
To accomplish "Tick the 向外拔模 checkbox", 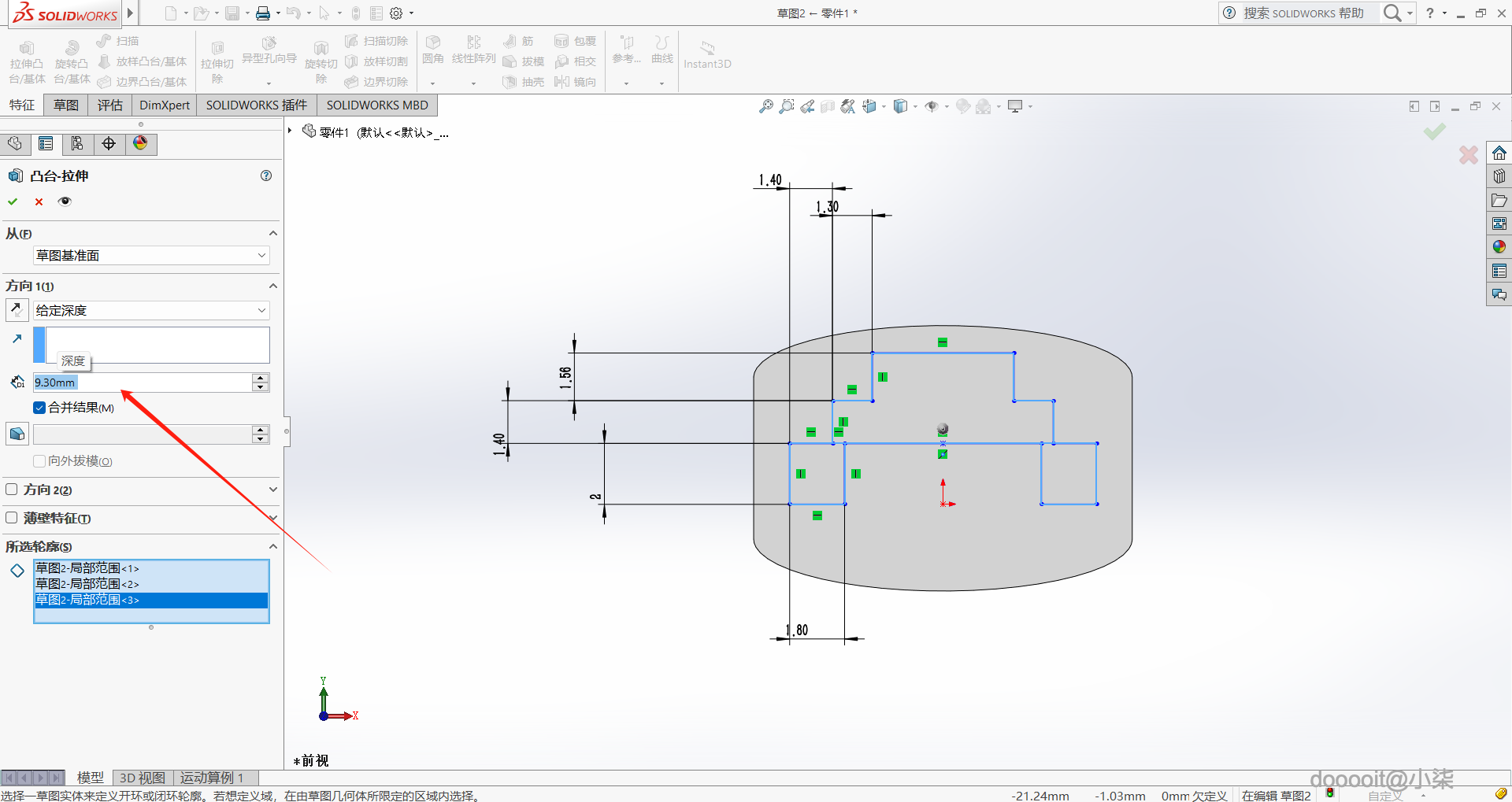I will pos(39,461).
